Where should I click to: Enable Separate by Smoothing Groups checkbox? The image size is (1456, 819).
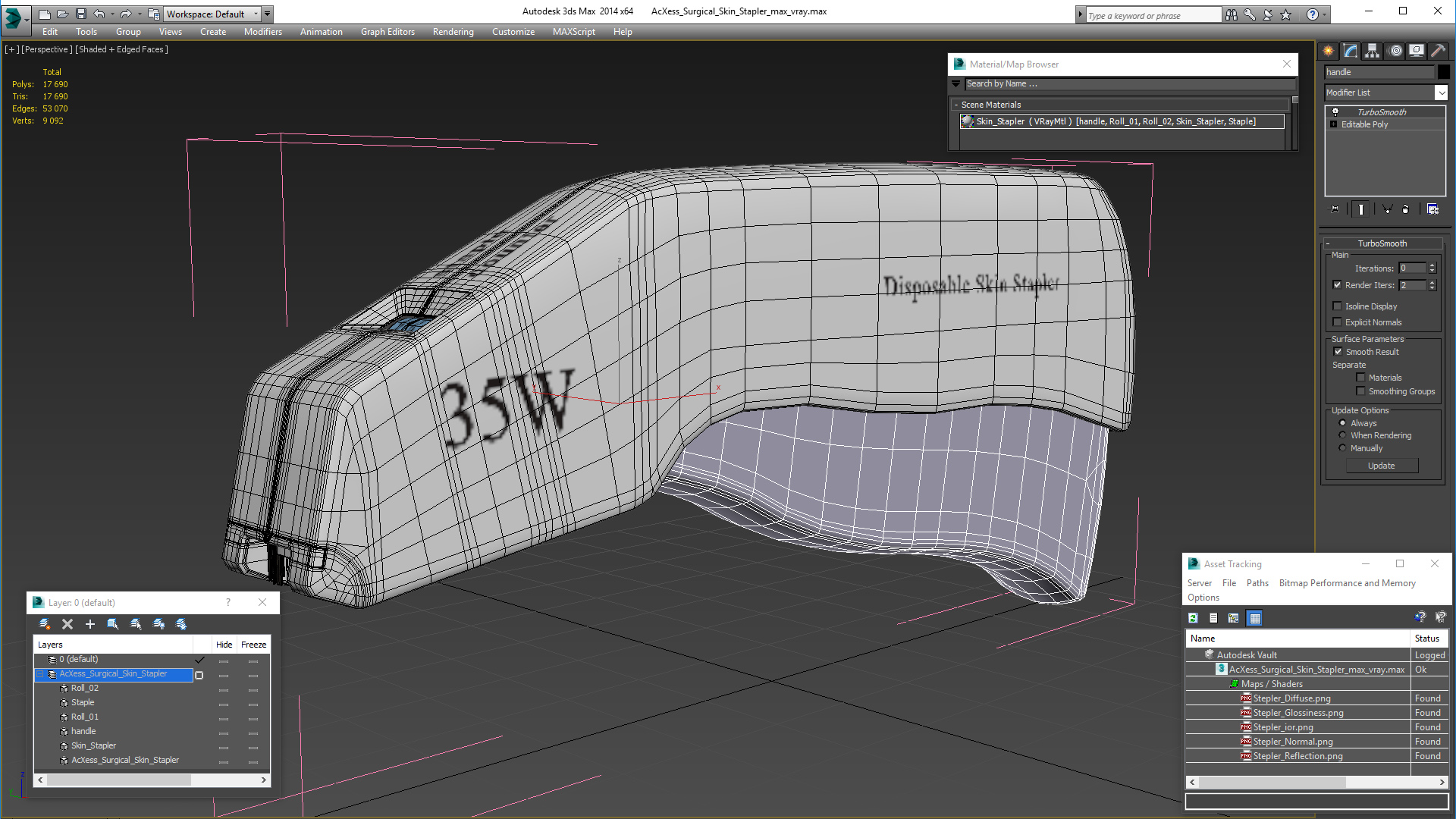(x=1360, y=391)
